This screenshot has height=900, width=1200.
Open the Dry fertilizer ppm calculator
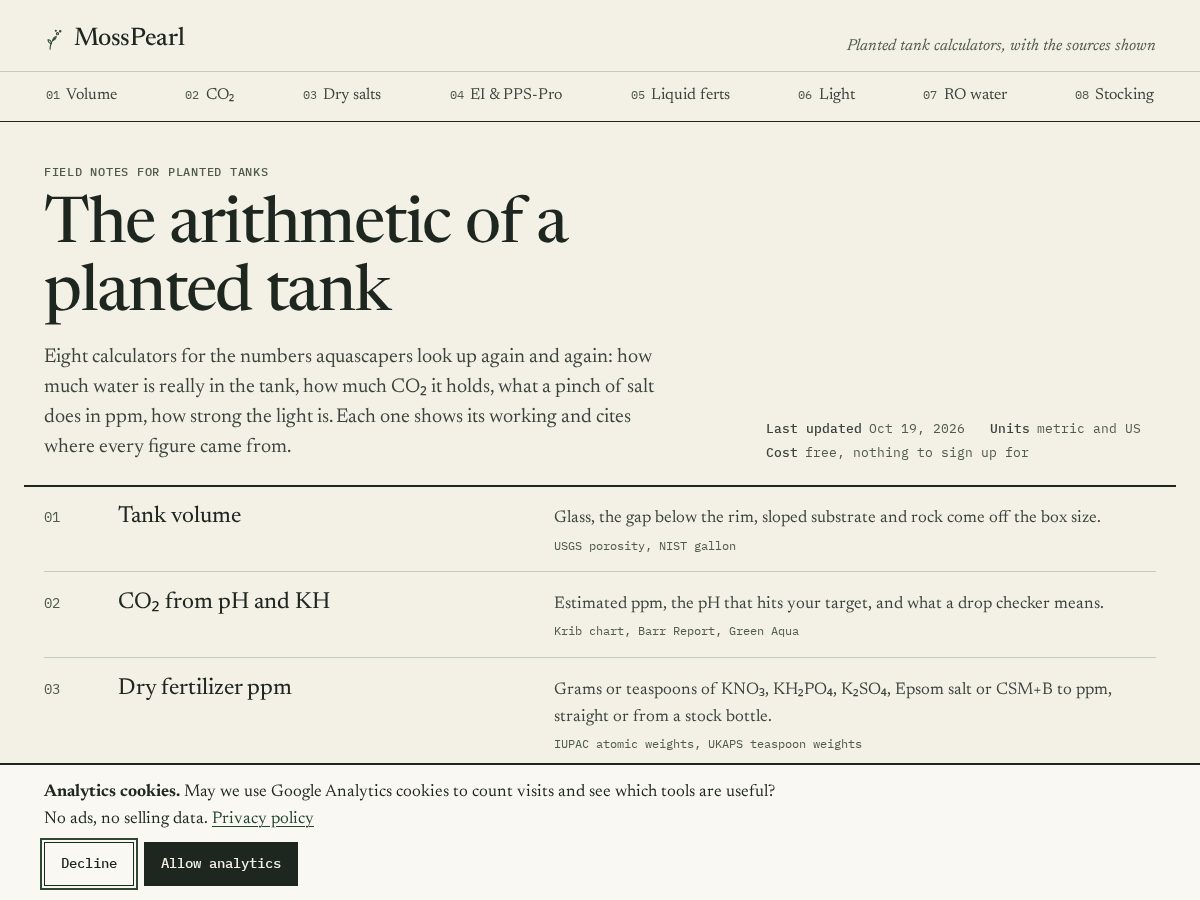(205, 687)
